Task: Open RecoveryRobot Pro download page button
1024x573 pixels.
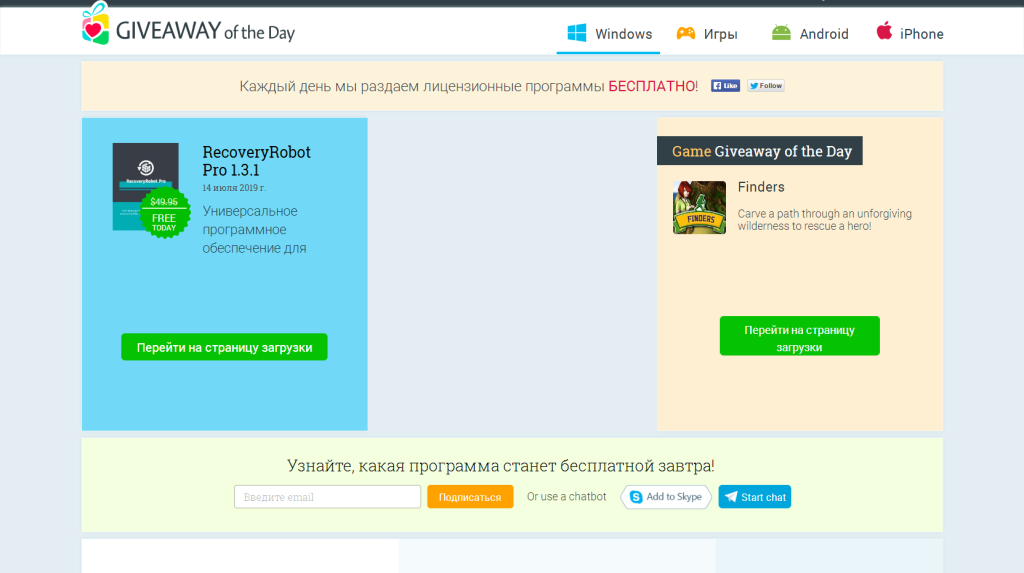Action: tap(224, 347)
